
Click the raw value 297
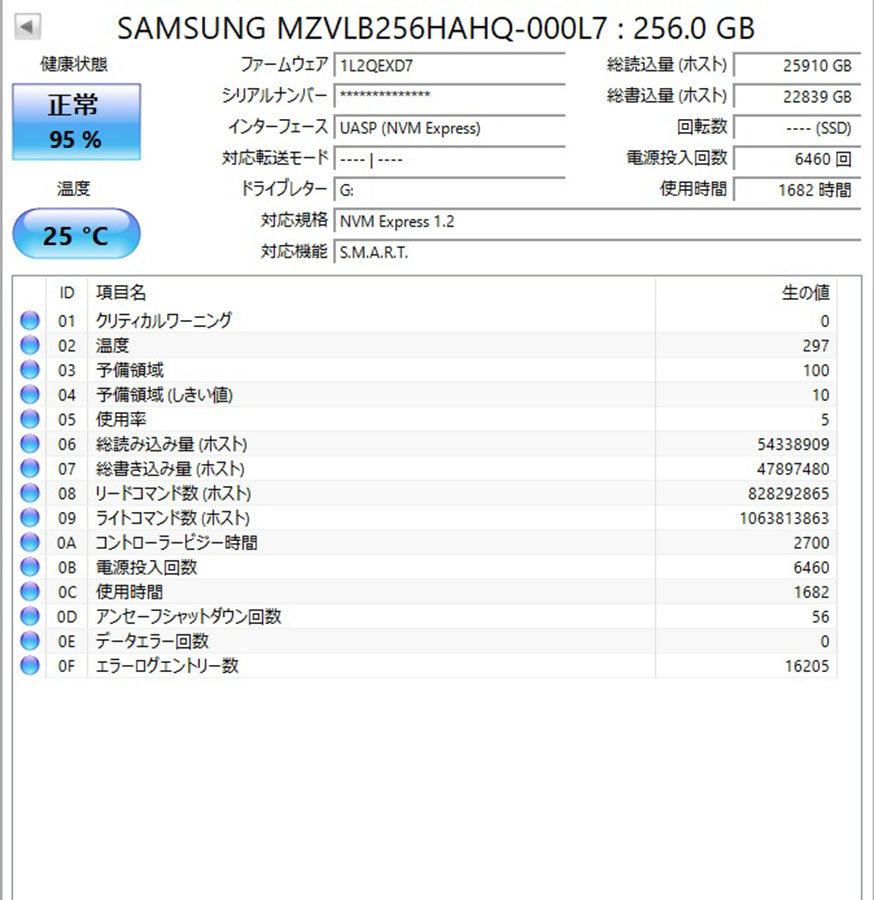[815, 346]
